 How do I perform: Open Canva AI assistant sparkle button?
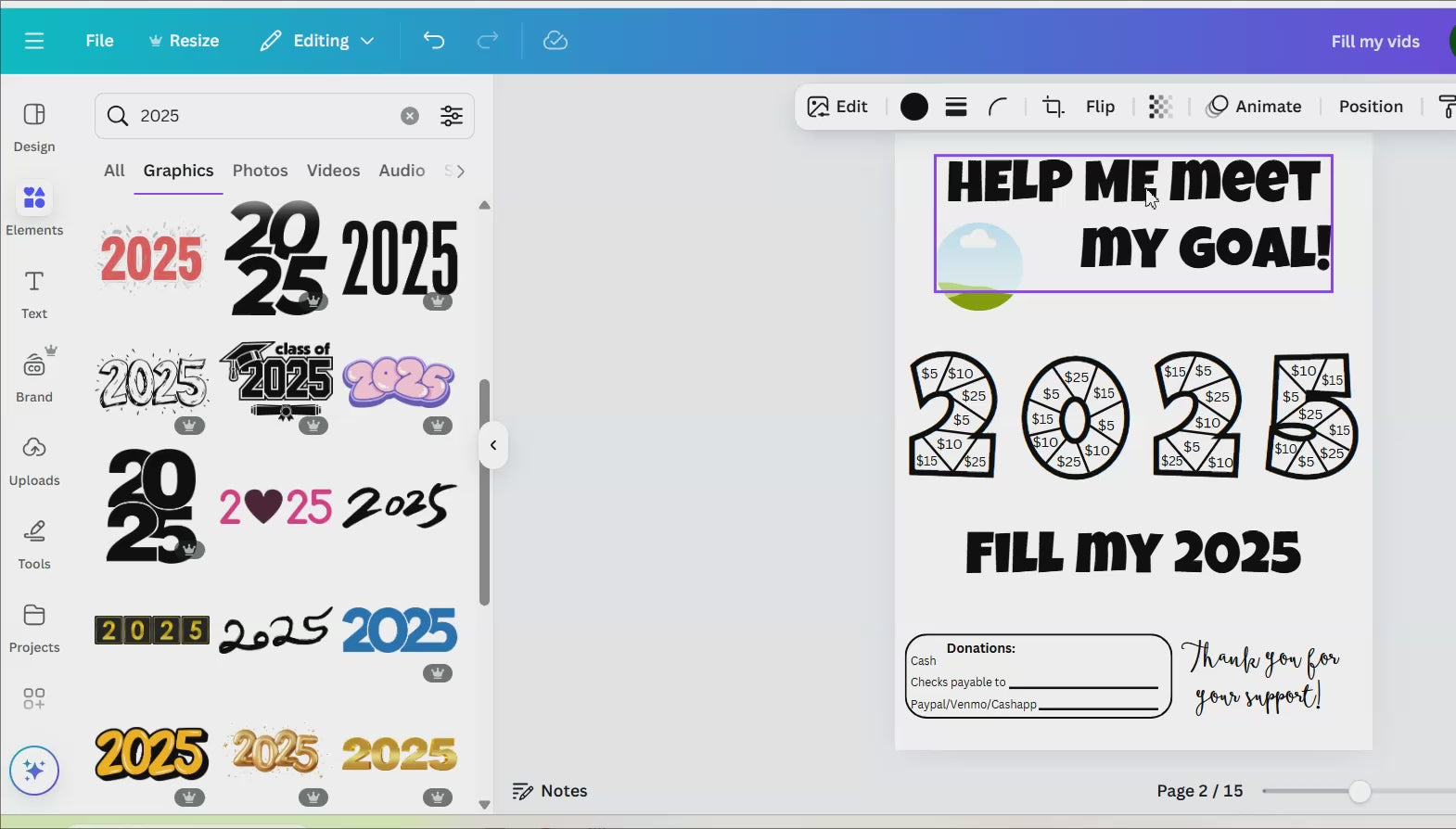[x=34, y=771]
